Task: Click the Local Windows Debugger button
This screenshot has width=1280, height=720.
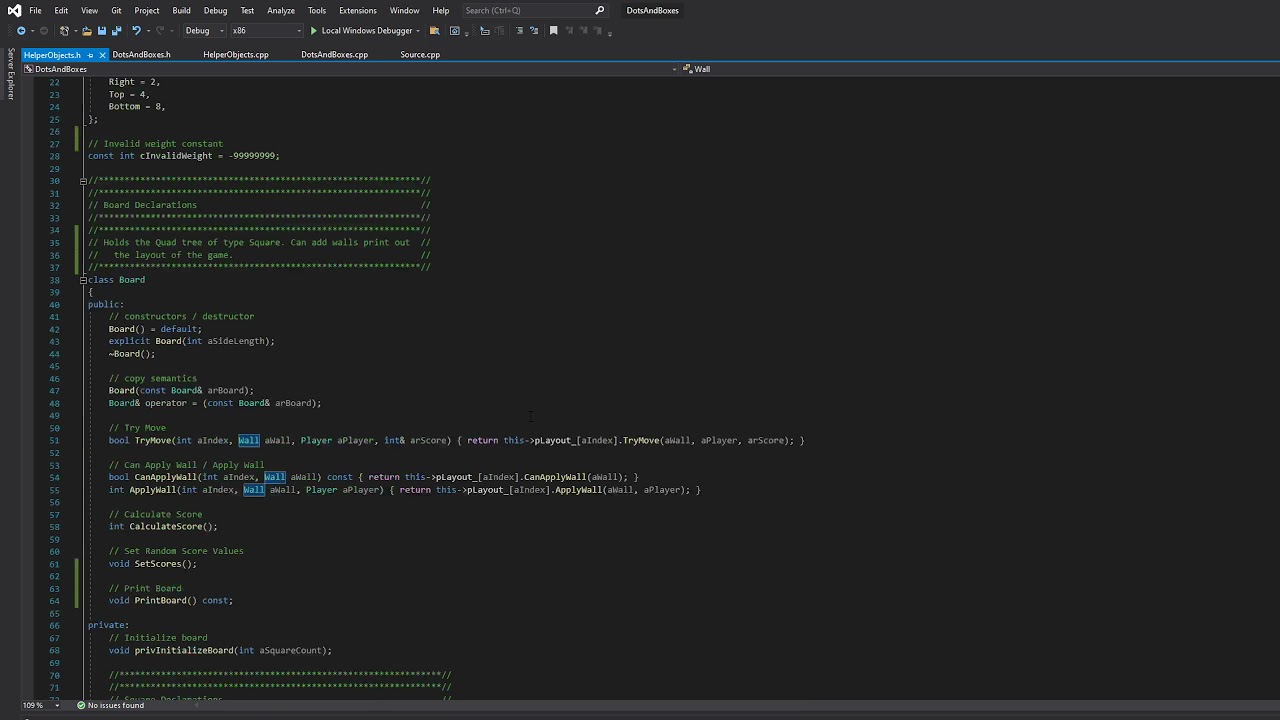Action: click(x=366, y=31)
